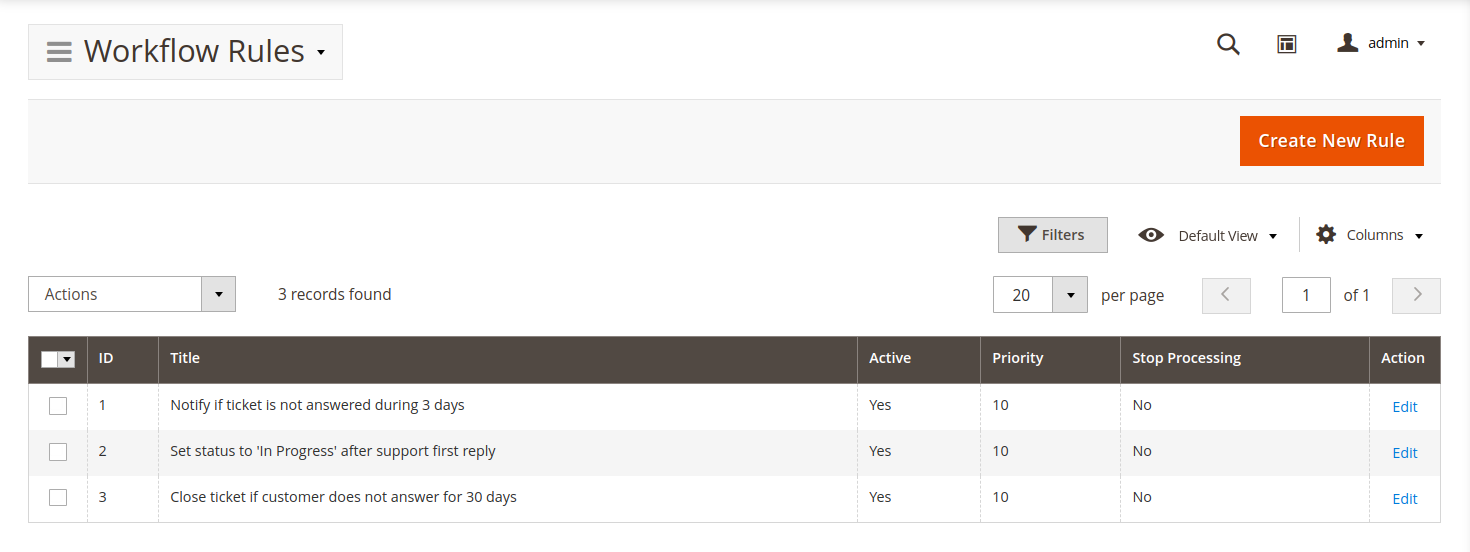Image resolution: width=1470 pixels, height=552 pixels.
Task: Click the current page number field
Action: point(1306,295)
